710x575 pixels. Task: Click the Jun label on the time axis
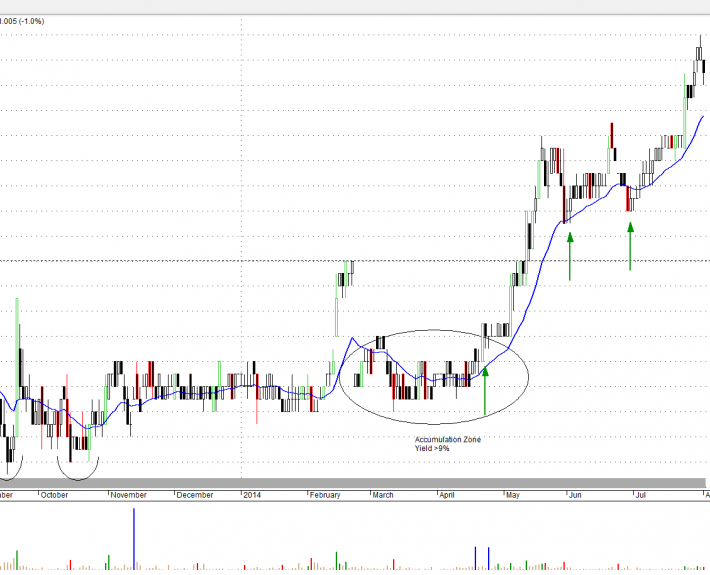(x=574, y=495)
